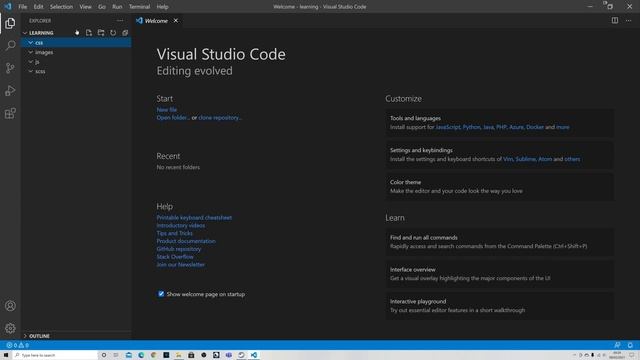Image resolution: width=640 pixels, height=360 pixels.
Task: Click the VS Code logo in title bar
Action: pos(8,7)
